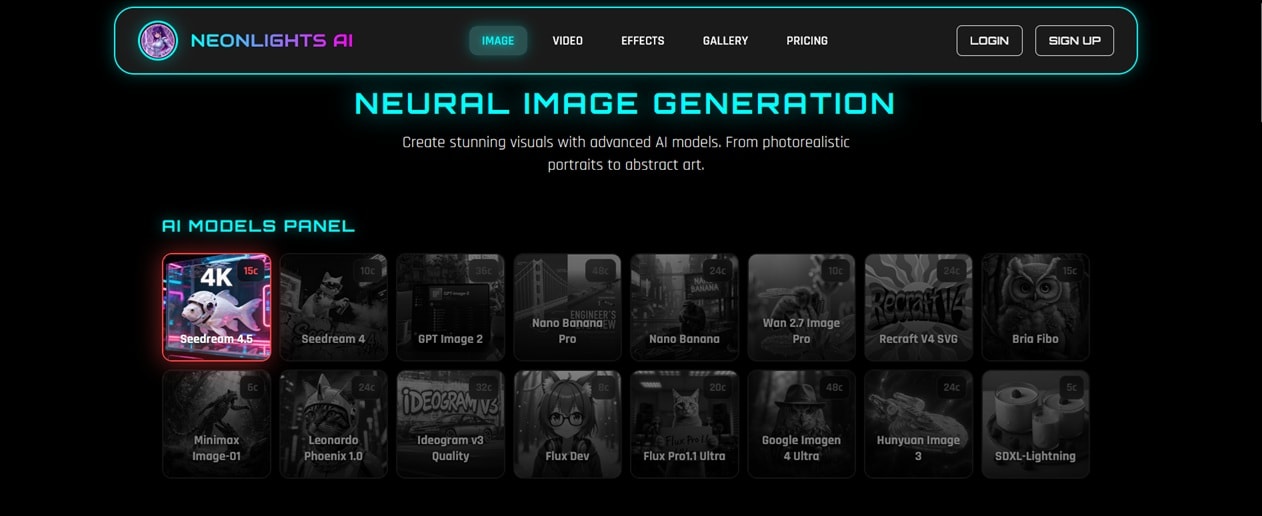This screenshot has width=1262, height=516.
Task: Click the NeonLights AI avatar logo
Action: click(158, 41)
